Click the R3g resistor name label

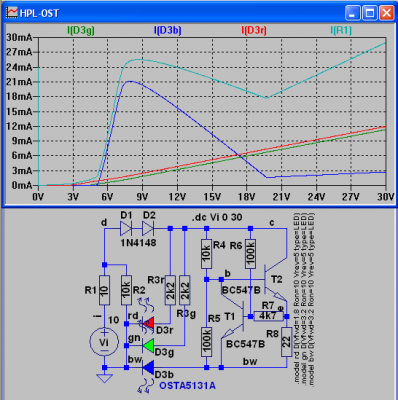[186, 314]
